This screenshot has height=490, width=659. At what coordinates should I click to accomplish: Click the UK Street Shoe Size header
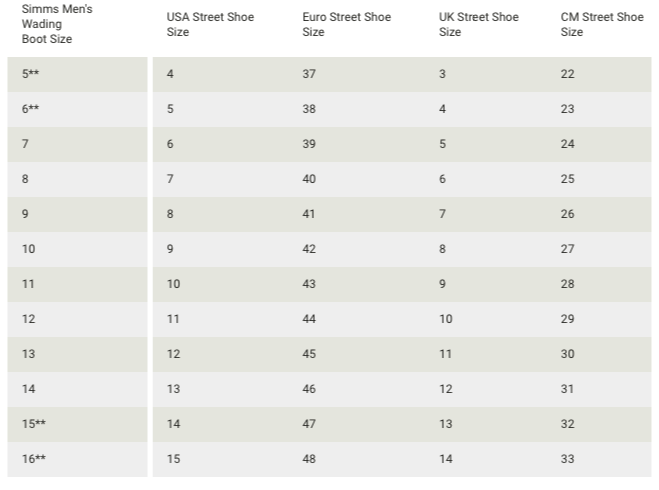pos(478,24)
